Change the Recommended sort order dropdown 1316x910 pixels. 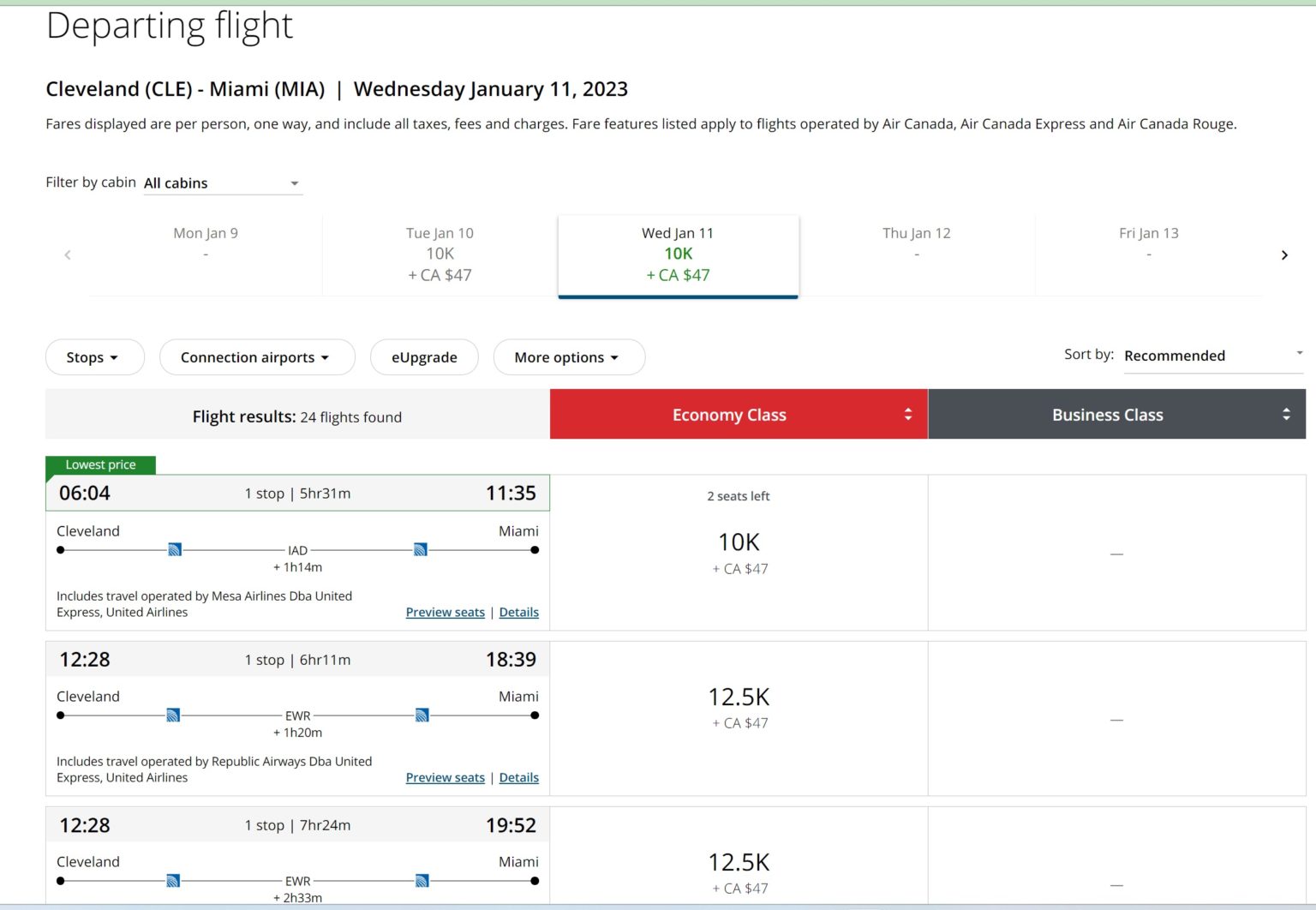[1211, 355]
